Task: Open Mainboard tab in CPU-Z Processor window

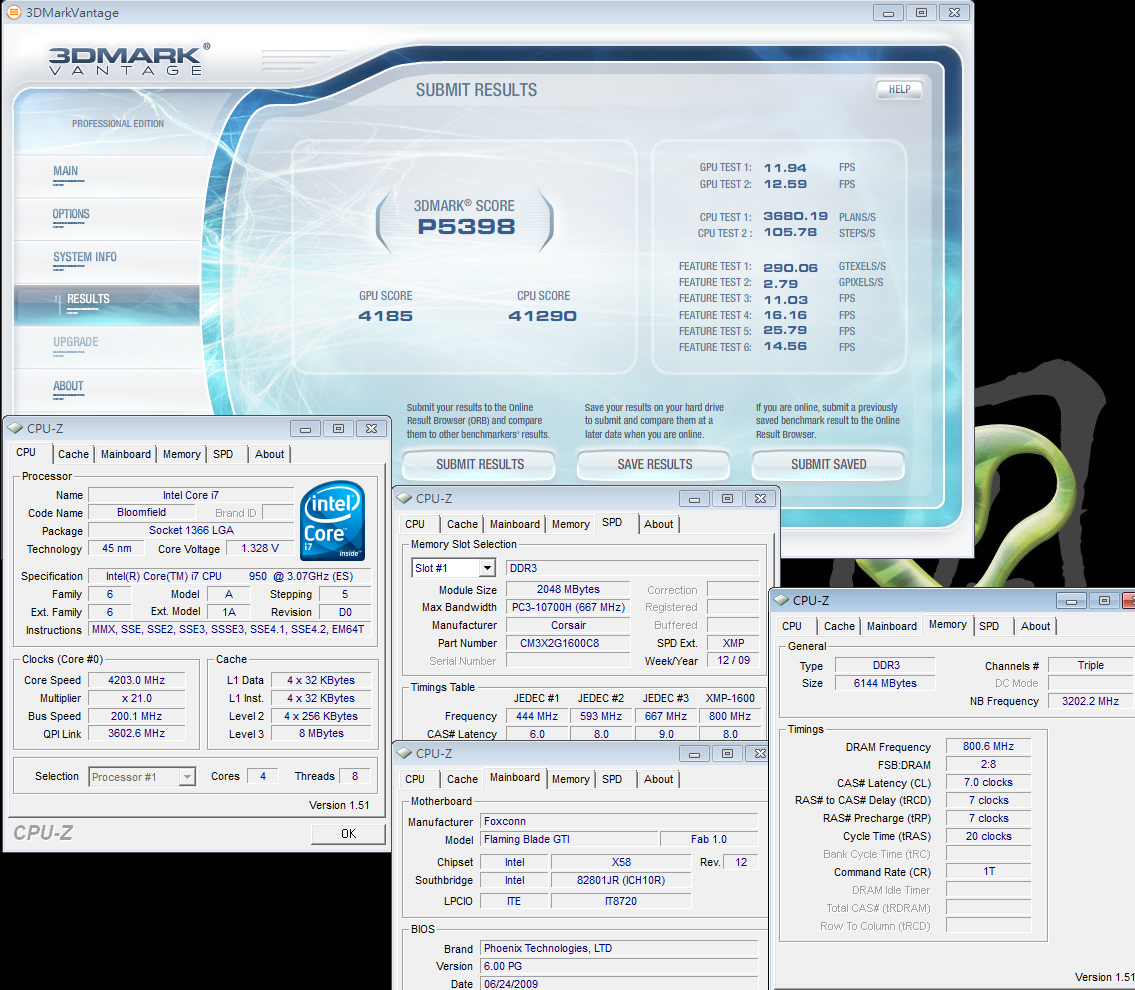Action: pyautogui.click(x=126, y=454)
